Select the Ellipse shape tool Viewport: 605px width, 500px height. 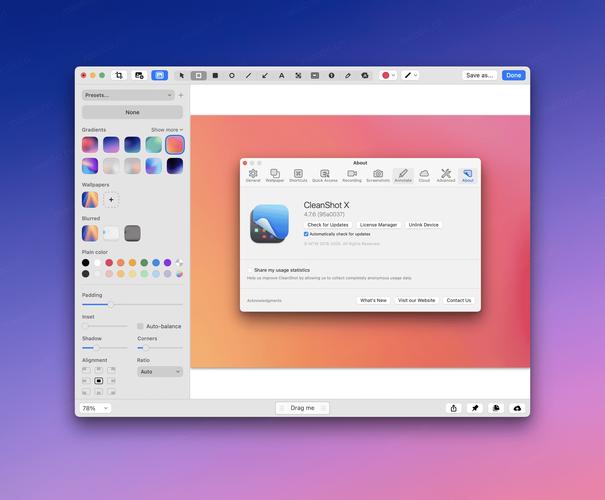pyautogui.click(x=232, y=75)
